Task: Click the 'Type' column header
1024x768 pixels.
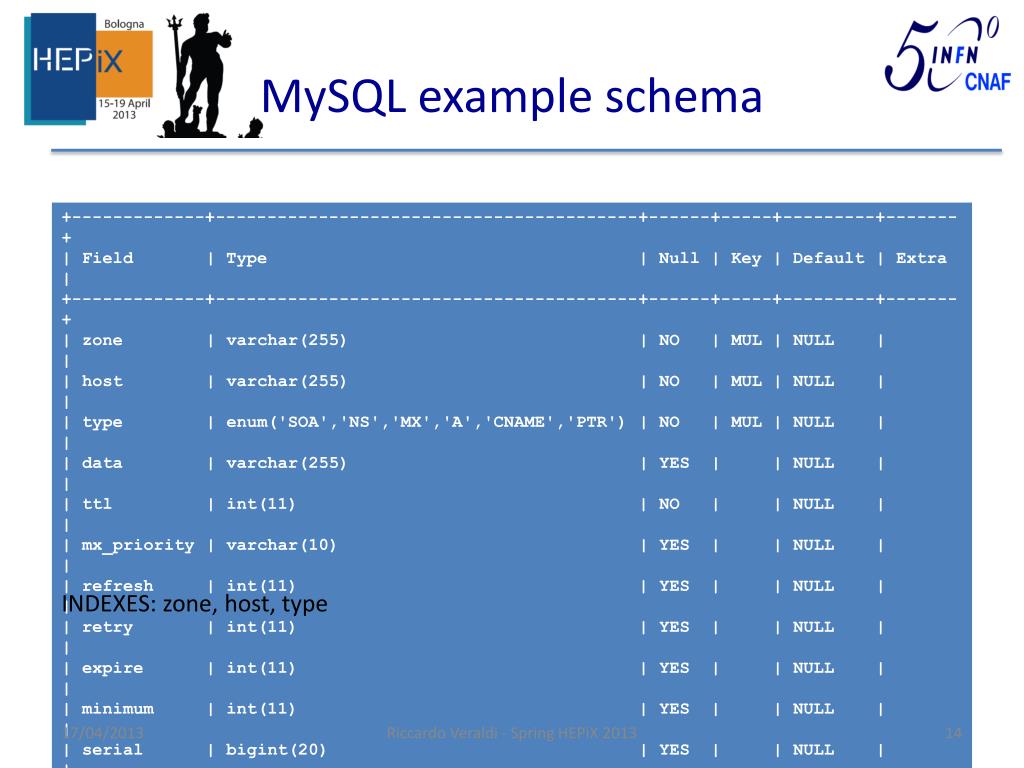Action: point(246,259)
